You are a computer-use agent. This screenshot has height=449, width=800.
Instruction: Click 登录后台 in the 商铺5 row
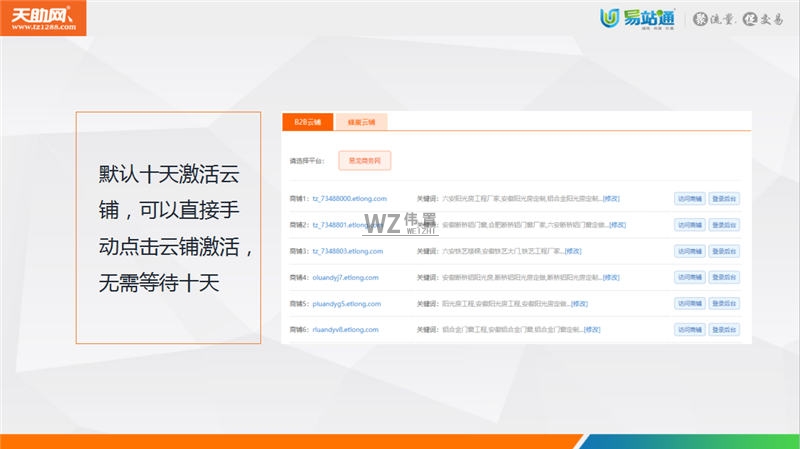[x=724, y=303]
